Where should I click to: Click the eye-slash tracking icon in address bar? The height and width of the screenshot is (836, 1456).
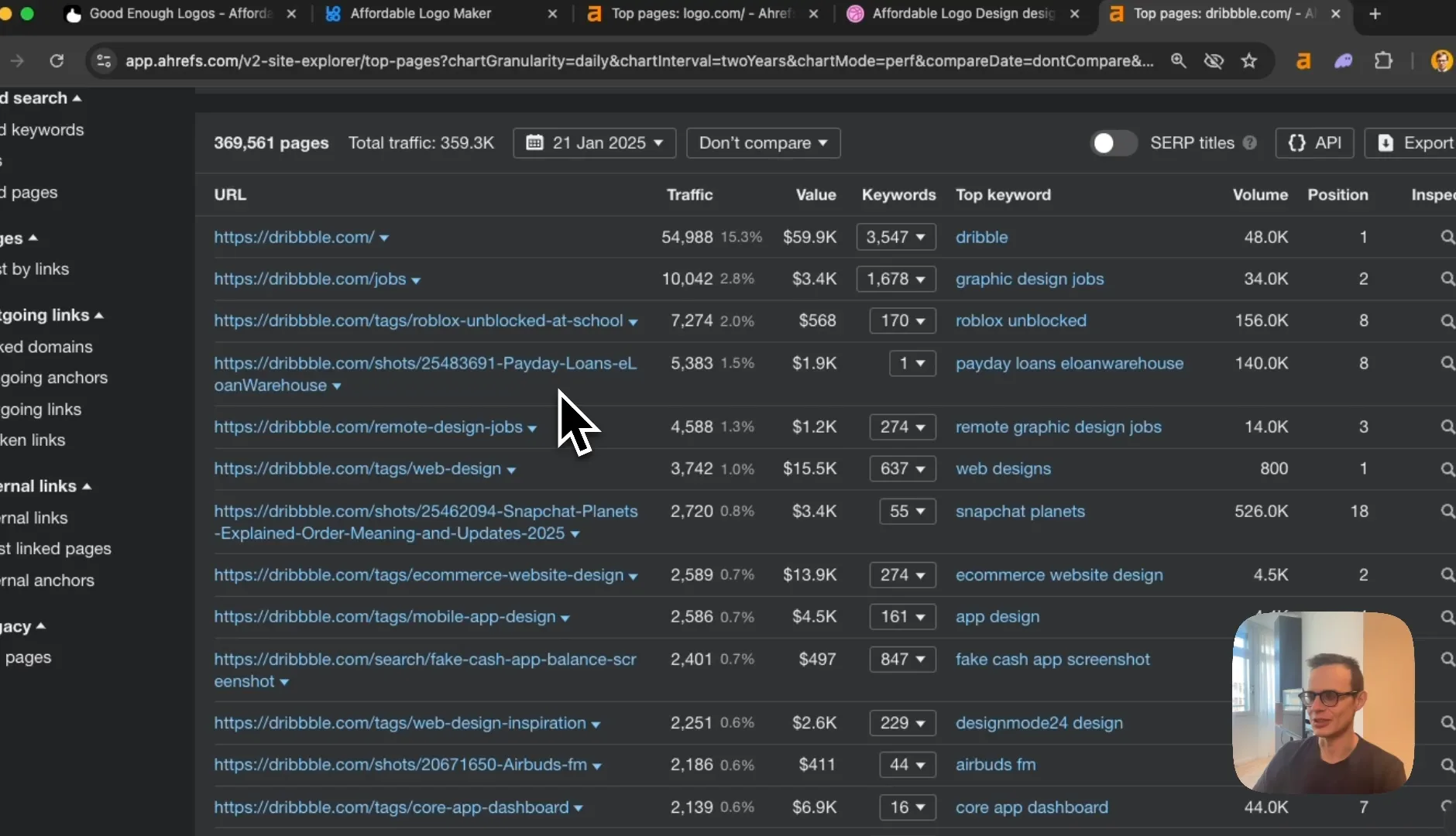[1214, 60]
